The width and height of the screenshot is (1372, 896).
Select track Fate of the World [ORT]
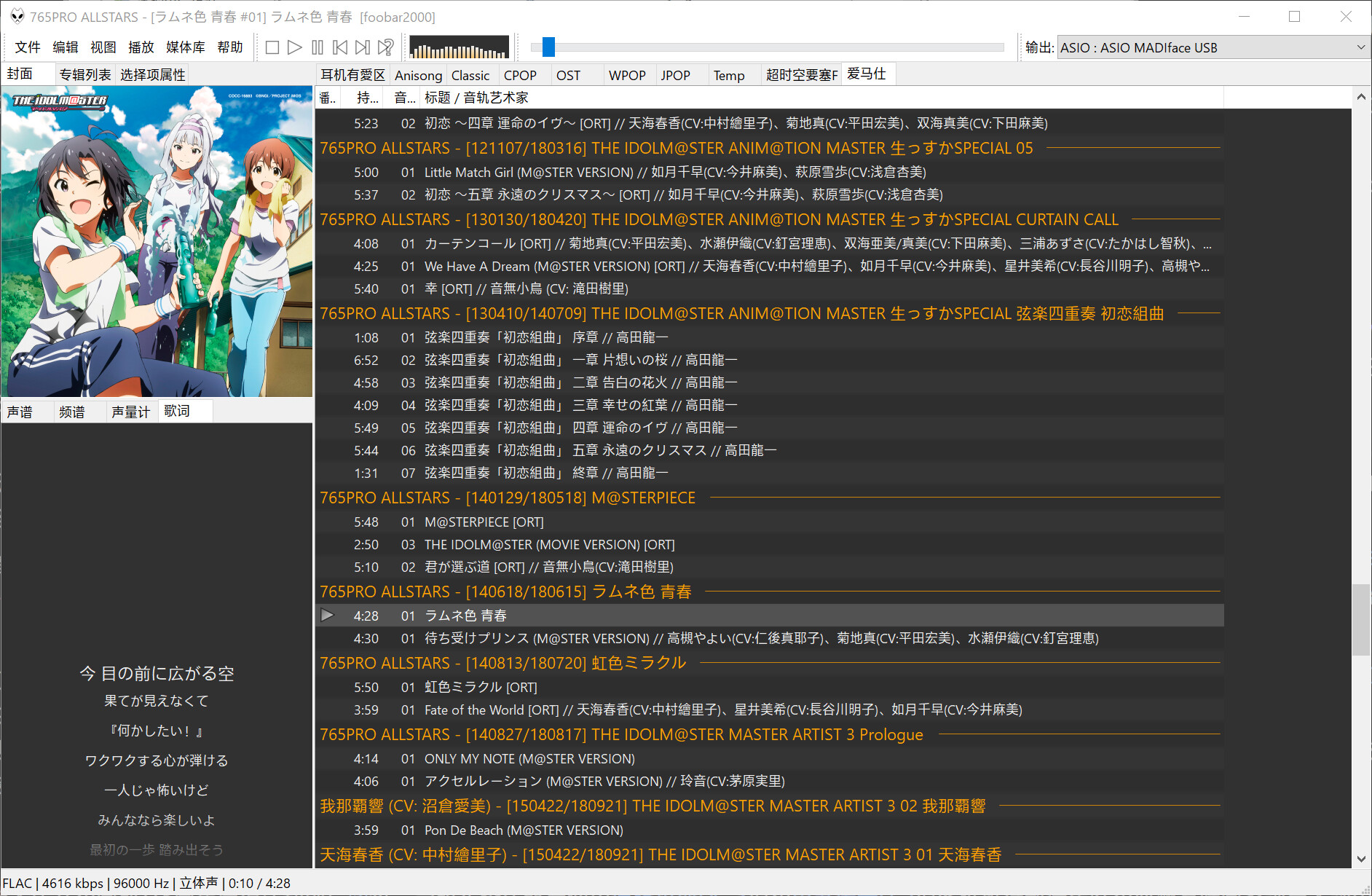pyautogui.click(x=770, y=710)
